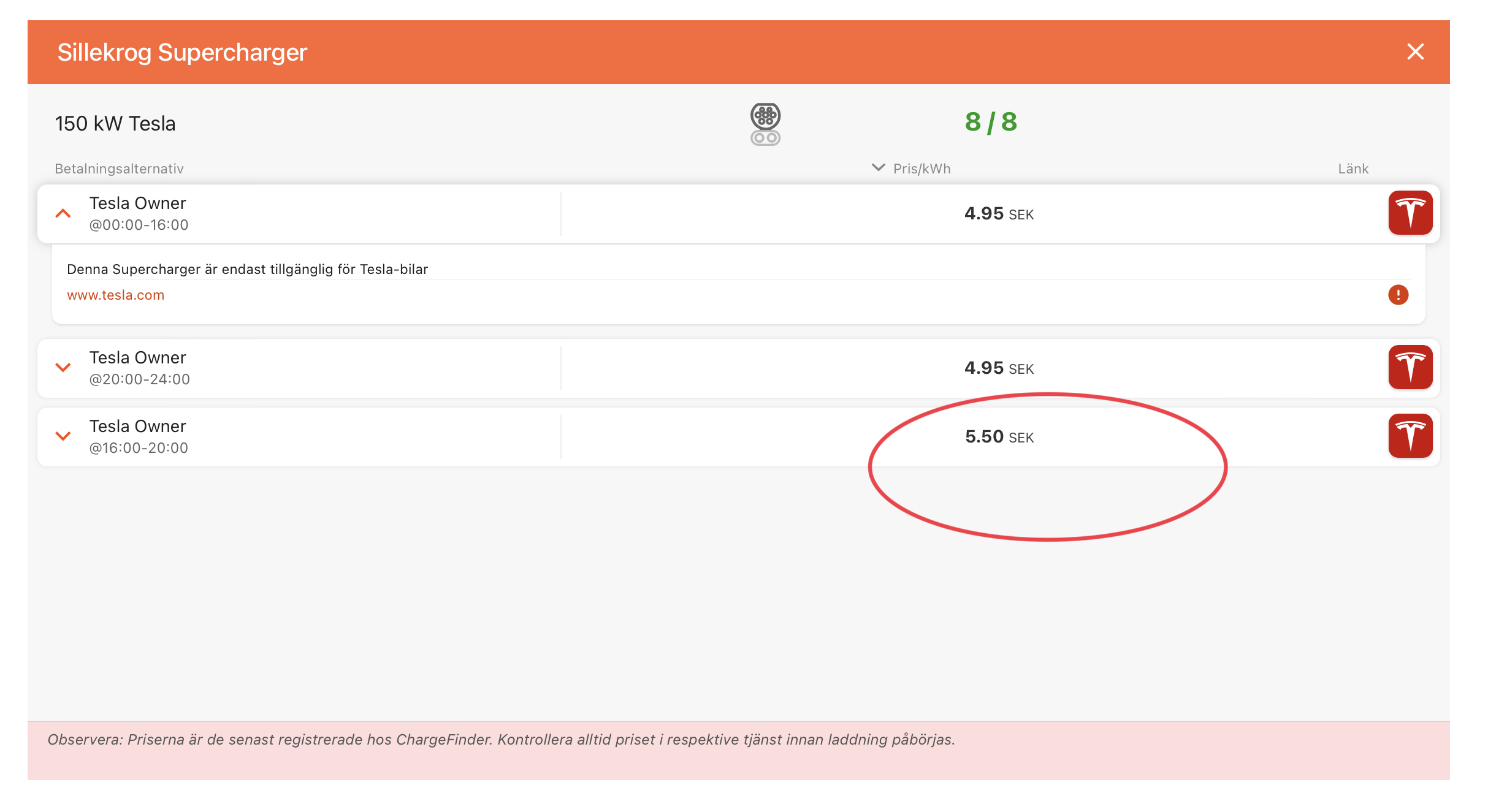Viewport: 1488px width, 812px height.
Task: Collapse the Tesla Owner 00:00-16:00 row
Action: pyautogui.click(x=63, y=214)
